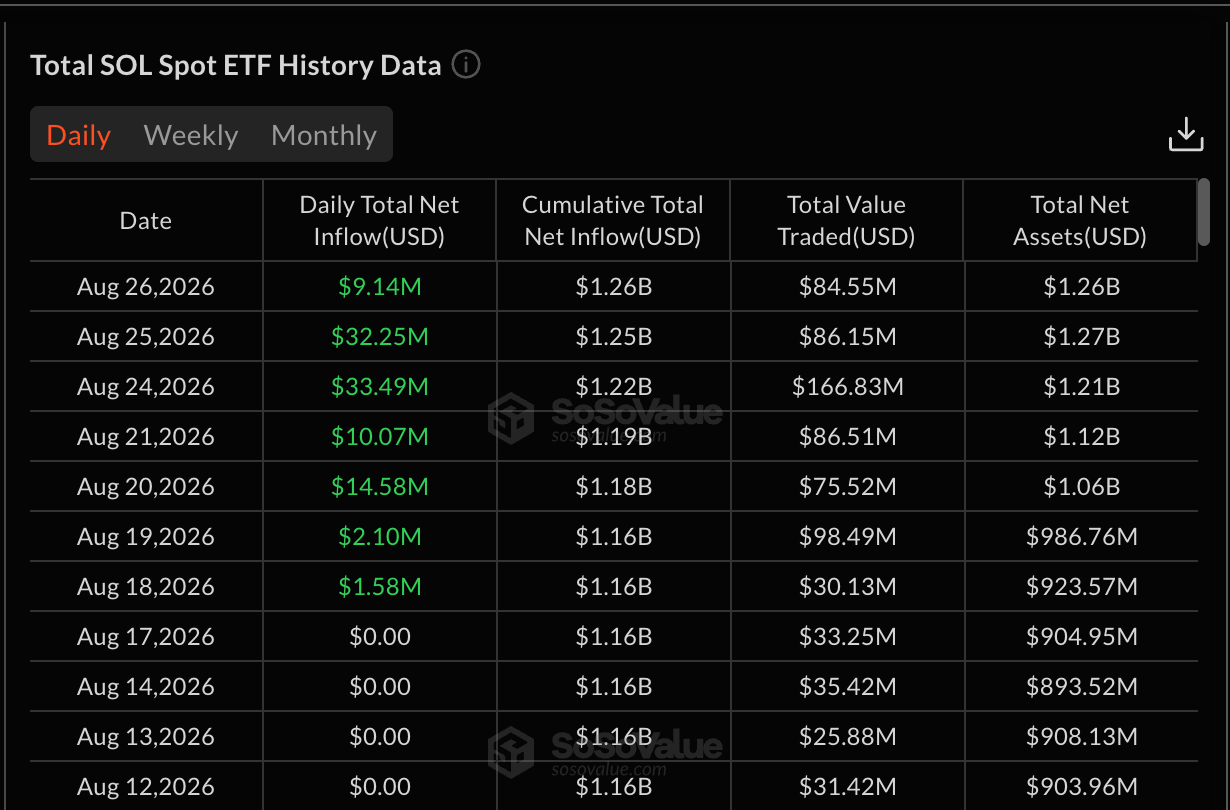Click the Aug 20,2026 date cell

pyautogui.click(x=146, y=487)
